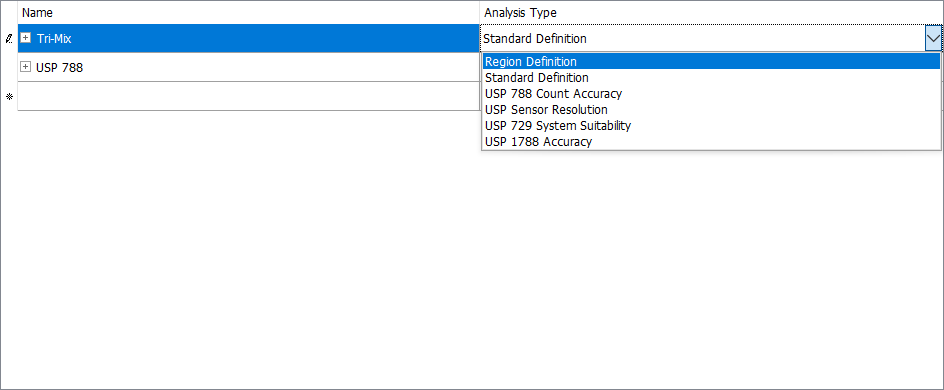Select the USP 788 name cell
The width and height of the screenshot is (944, 390).
pyautogui.click(x=249, y=67)
